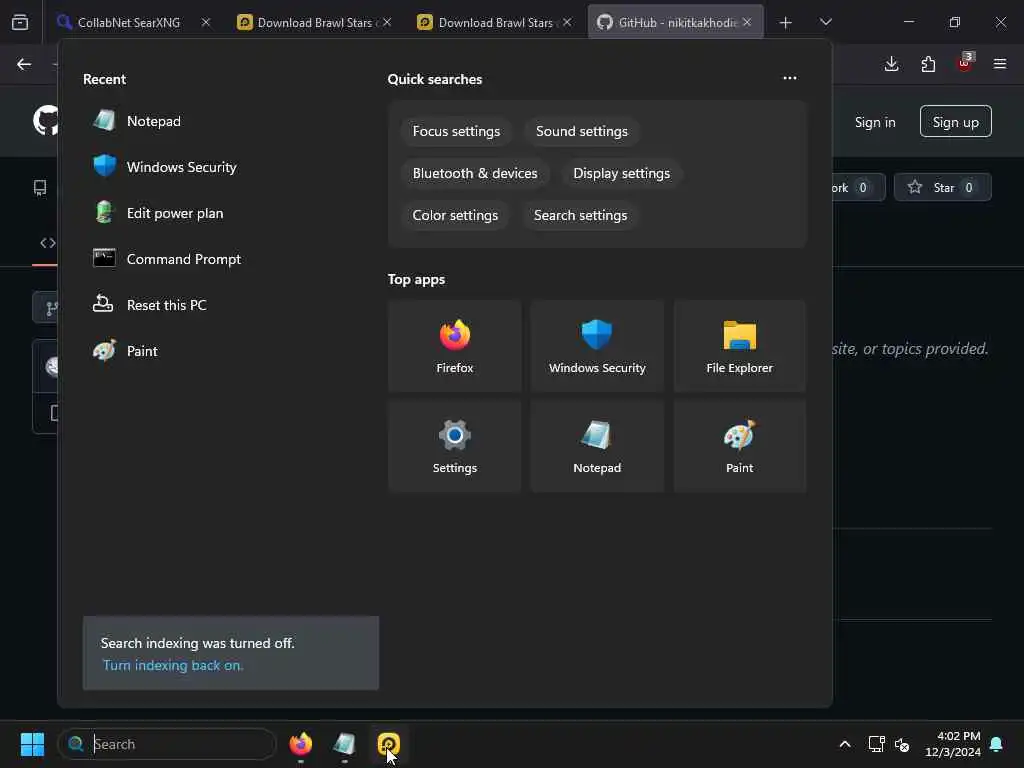1024x768 pixels.
Task: Open Quick searches more options menu
Action: (790, 78)
